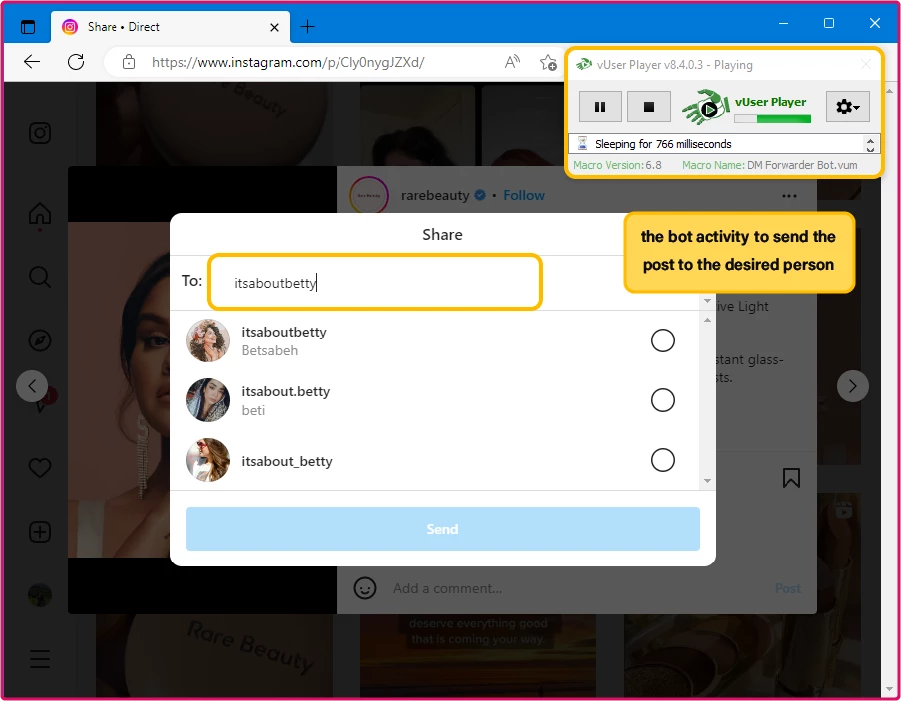Image resolution: width=901 pixels, height=701 pixels.
Task: Pause the vUser Player macro
Action: [600, 107]
